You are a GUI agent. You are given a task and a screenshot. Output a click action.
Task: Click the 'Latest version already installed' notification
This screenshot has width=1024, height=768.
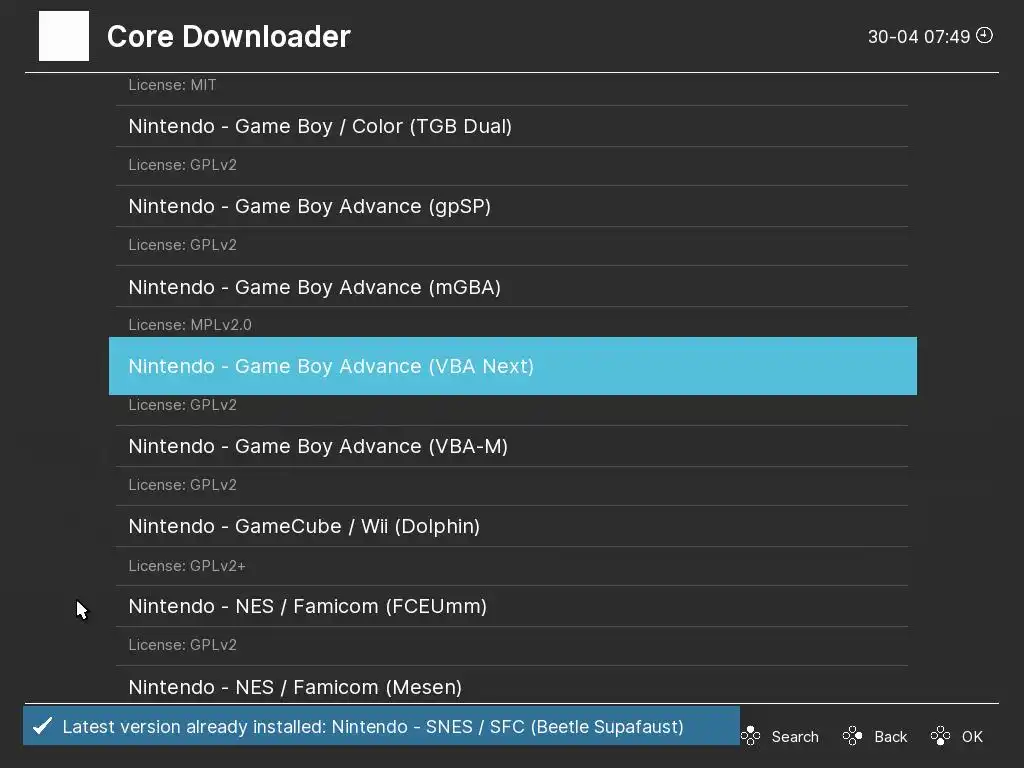[381, 726]
